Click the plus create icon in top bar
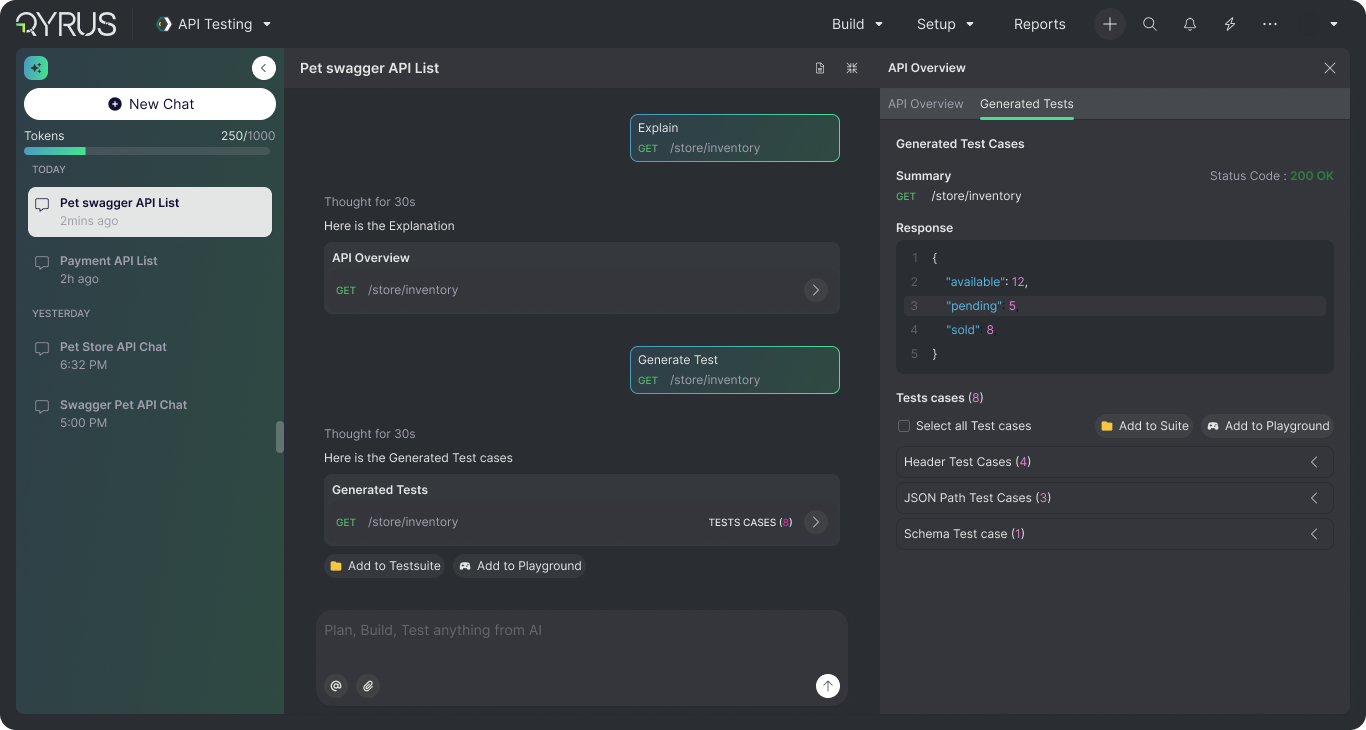 point(1109,24)
